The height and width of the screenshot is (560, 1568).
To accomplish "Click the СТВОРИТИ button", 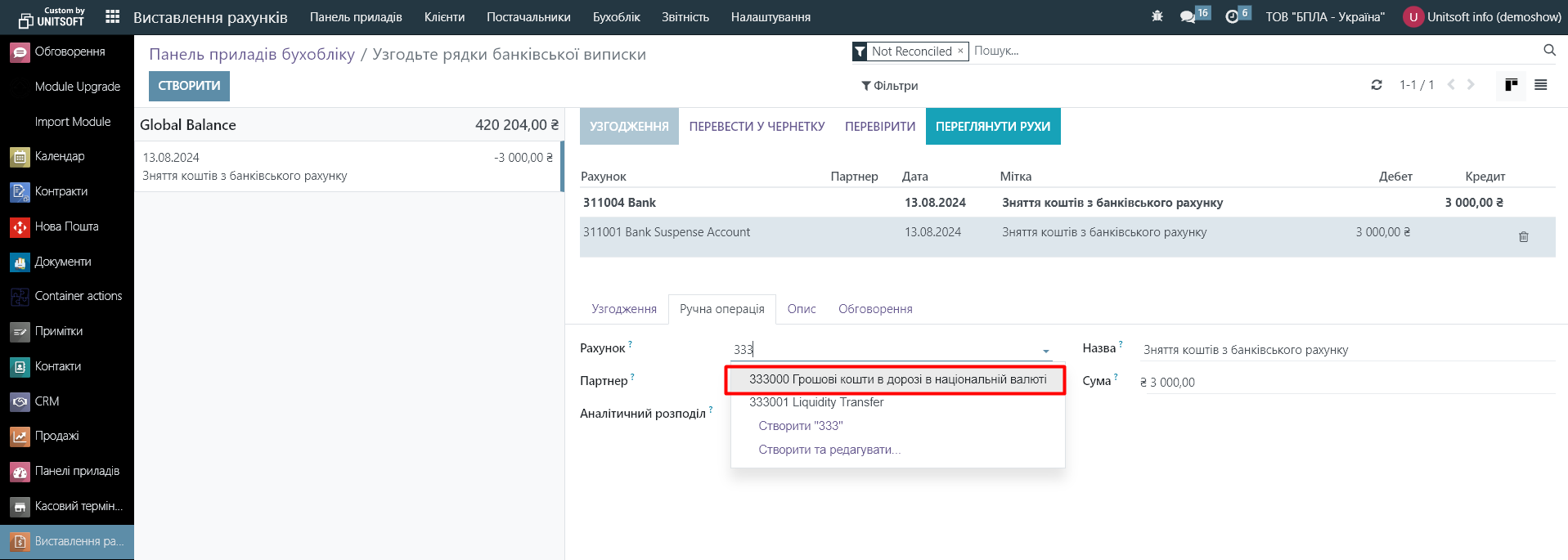I will coord(189,86).
